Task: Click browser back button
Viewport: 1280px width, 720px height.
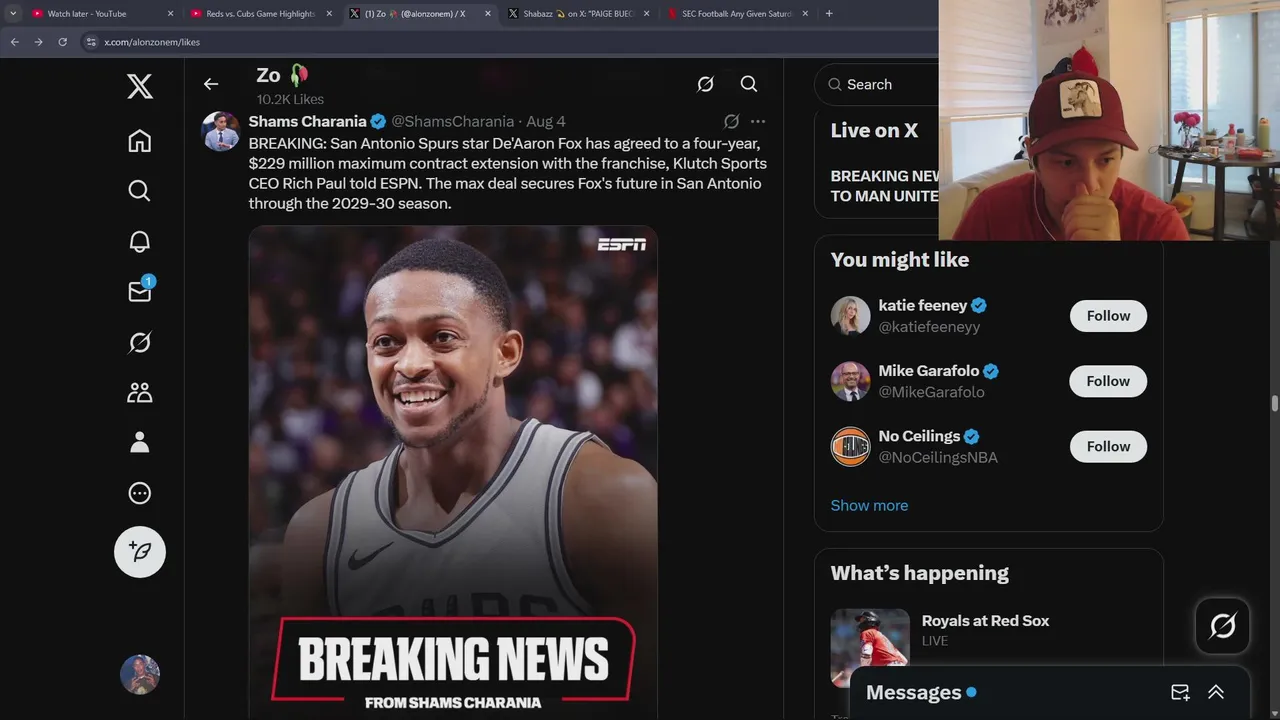Action: pos(15,42)
